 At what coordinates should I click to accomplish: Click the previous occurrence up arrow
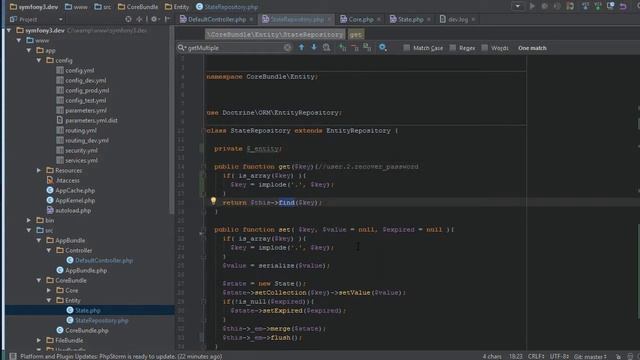[x=301, y=47]
